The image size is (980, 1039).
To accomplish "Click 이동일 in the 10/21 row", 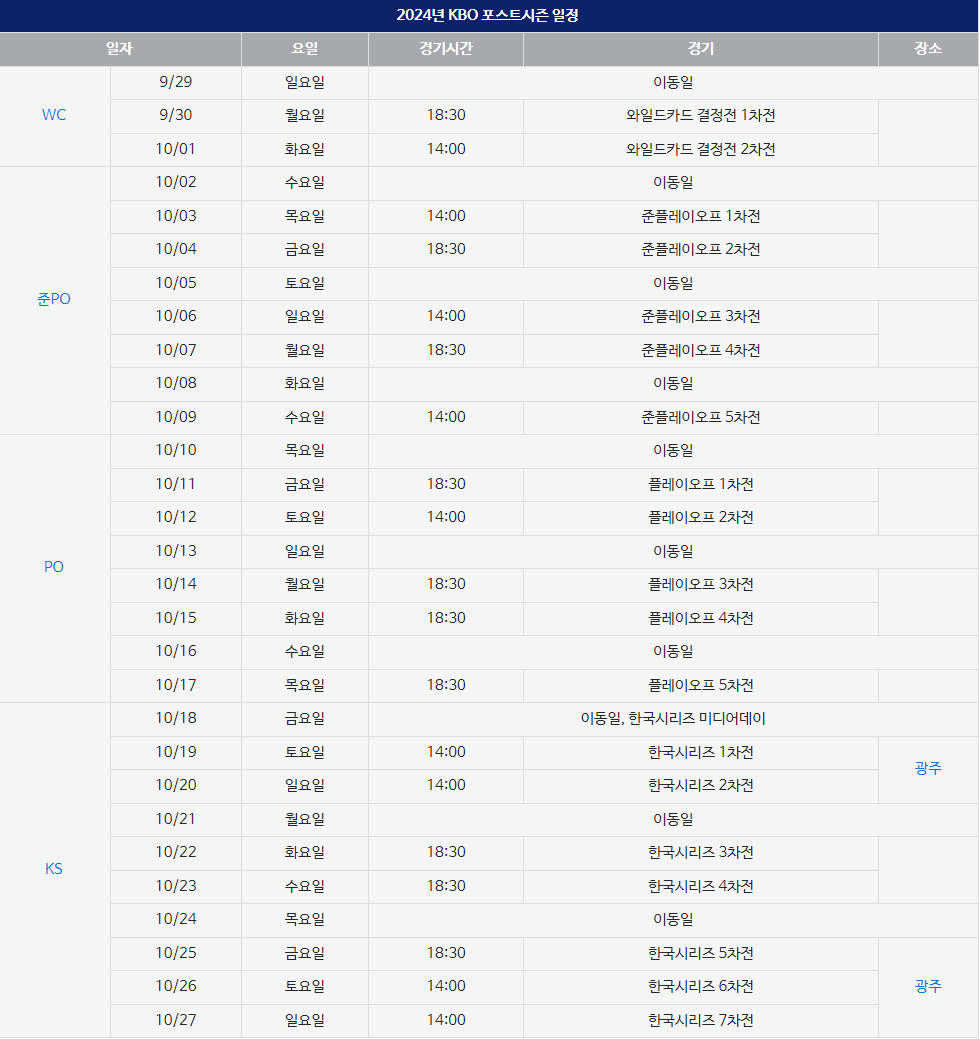I will click(673, 820).
